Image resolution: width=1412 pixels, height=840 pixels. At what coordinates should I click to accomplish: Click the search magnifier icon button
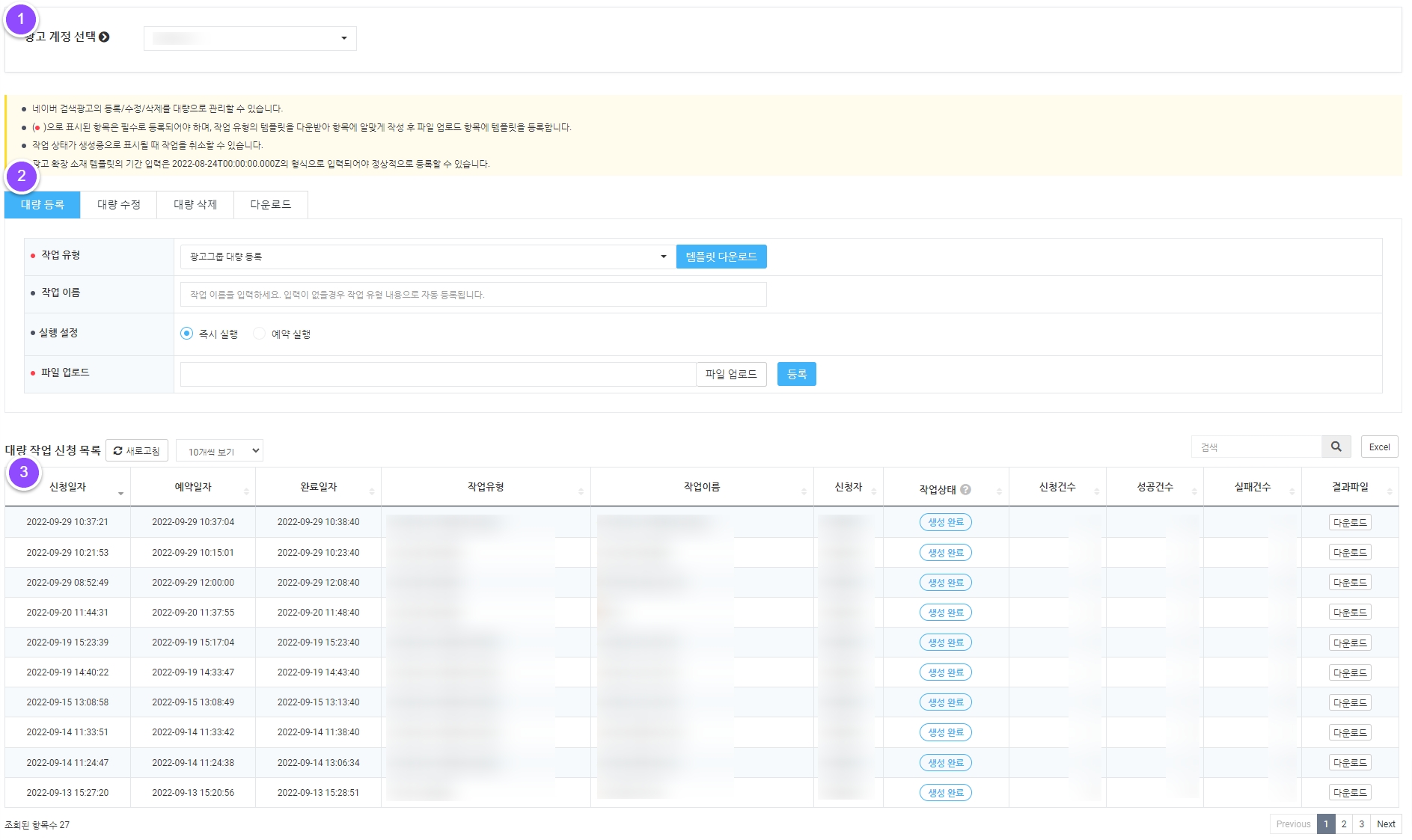point(1336,447)
